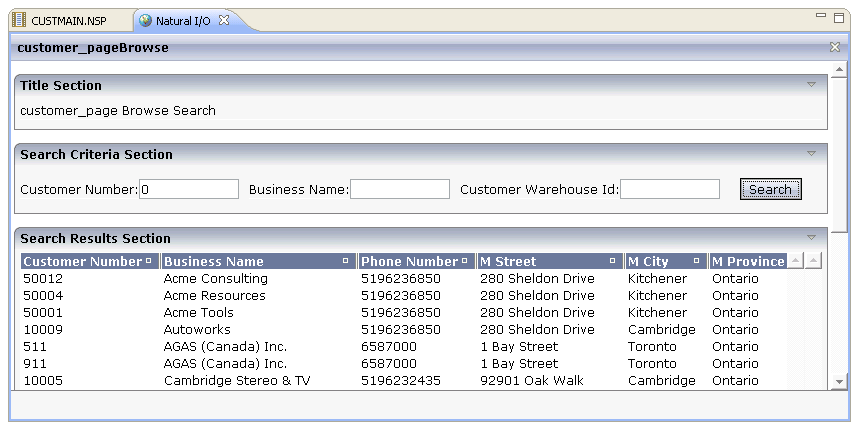Click the sort icon in M Street column
Image resolution: width=859 pixels, height=431 pixels.
click(612, 261)
